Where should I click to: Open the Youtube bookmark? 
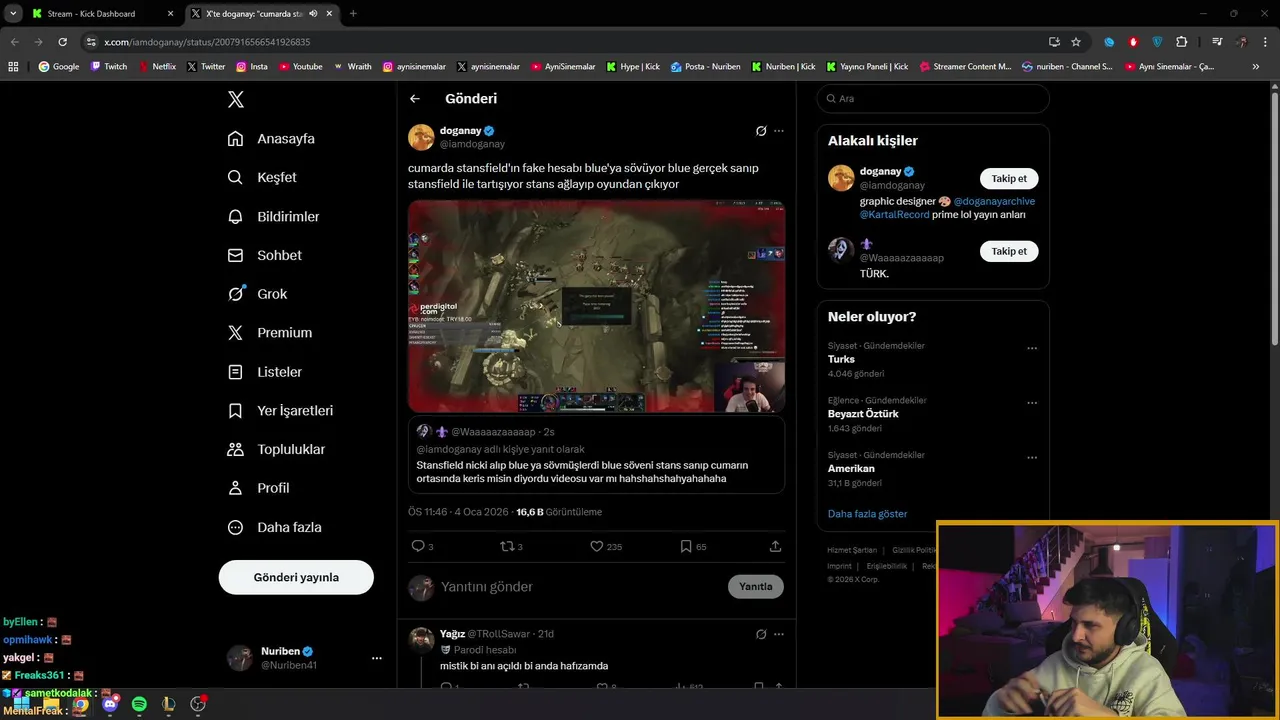coord(301,67)
